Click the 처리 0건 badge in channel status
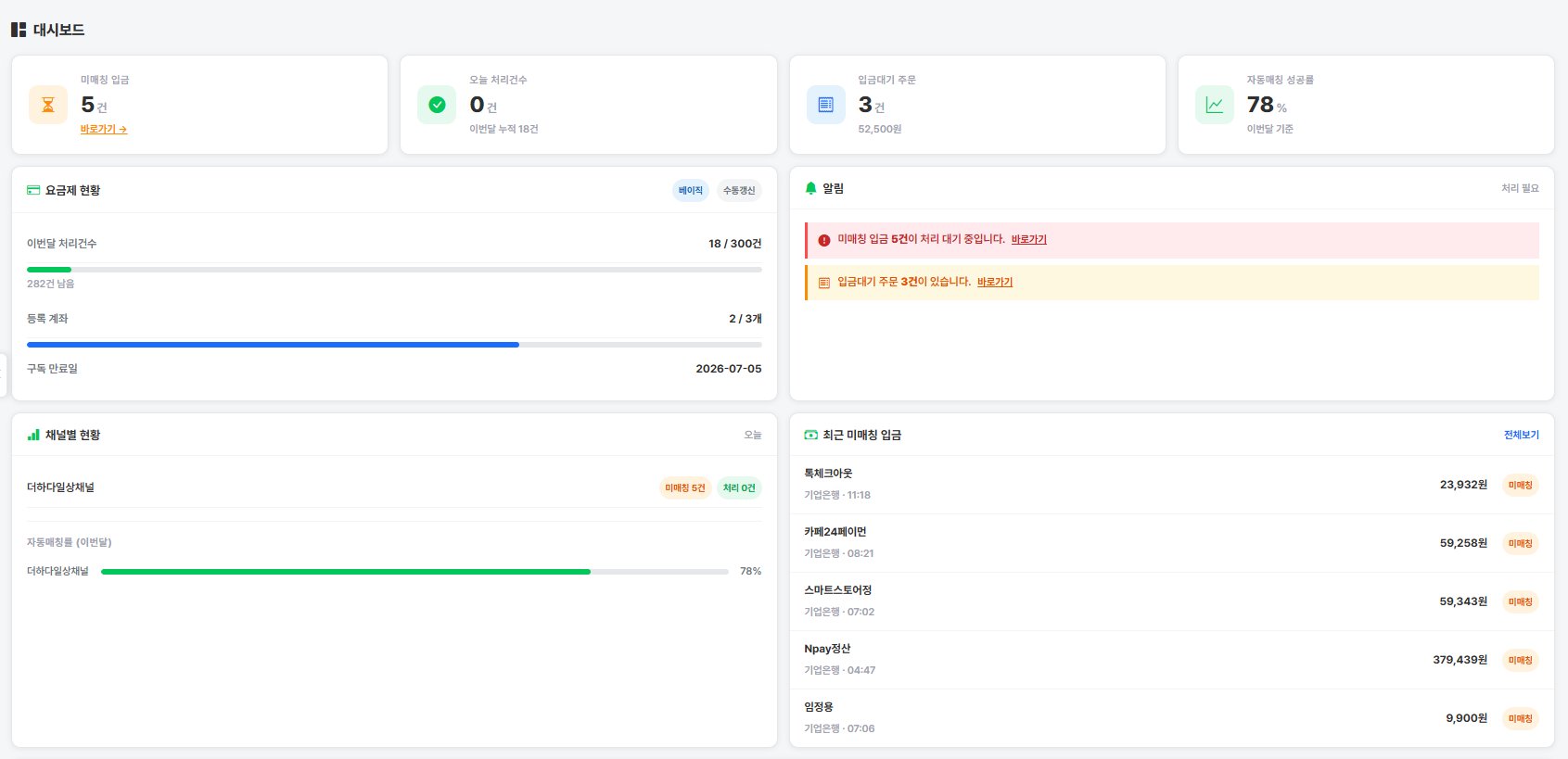 (x=739, y=488)
